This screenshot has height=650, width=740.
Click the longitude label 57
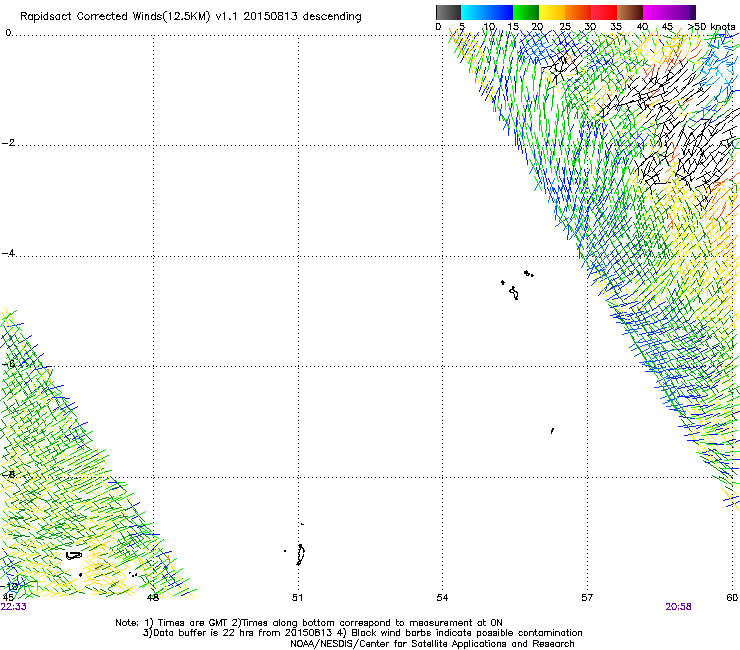[587, 598]
